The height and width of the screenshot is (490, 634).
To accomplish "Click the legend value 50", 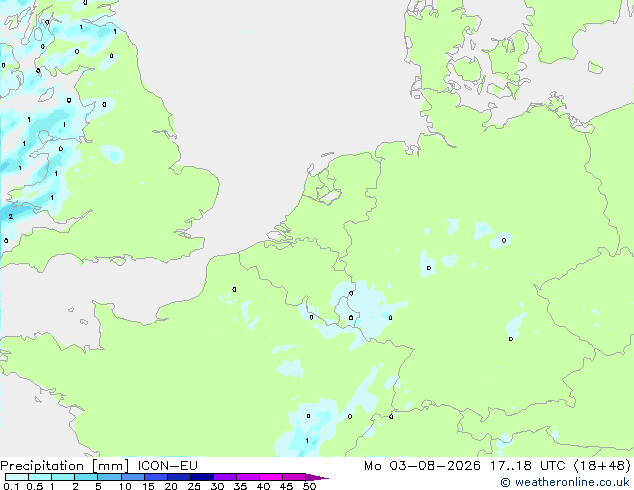I will point(309,486).
